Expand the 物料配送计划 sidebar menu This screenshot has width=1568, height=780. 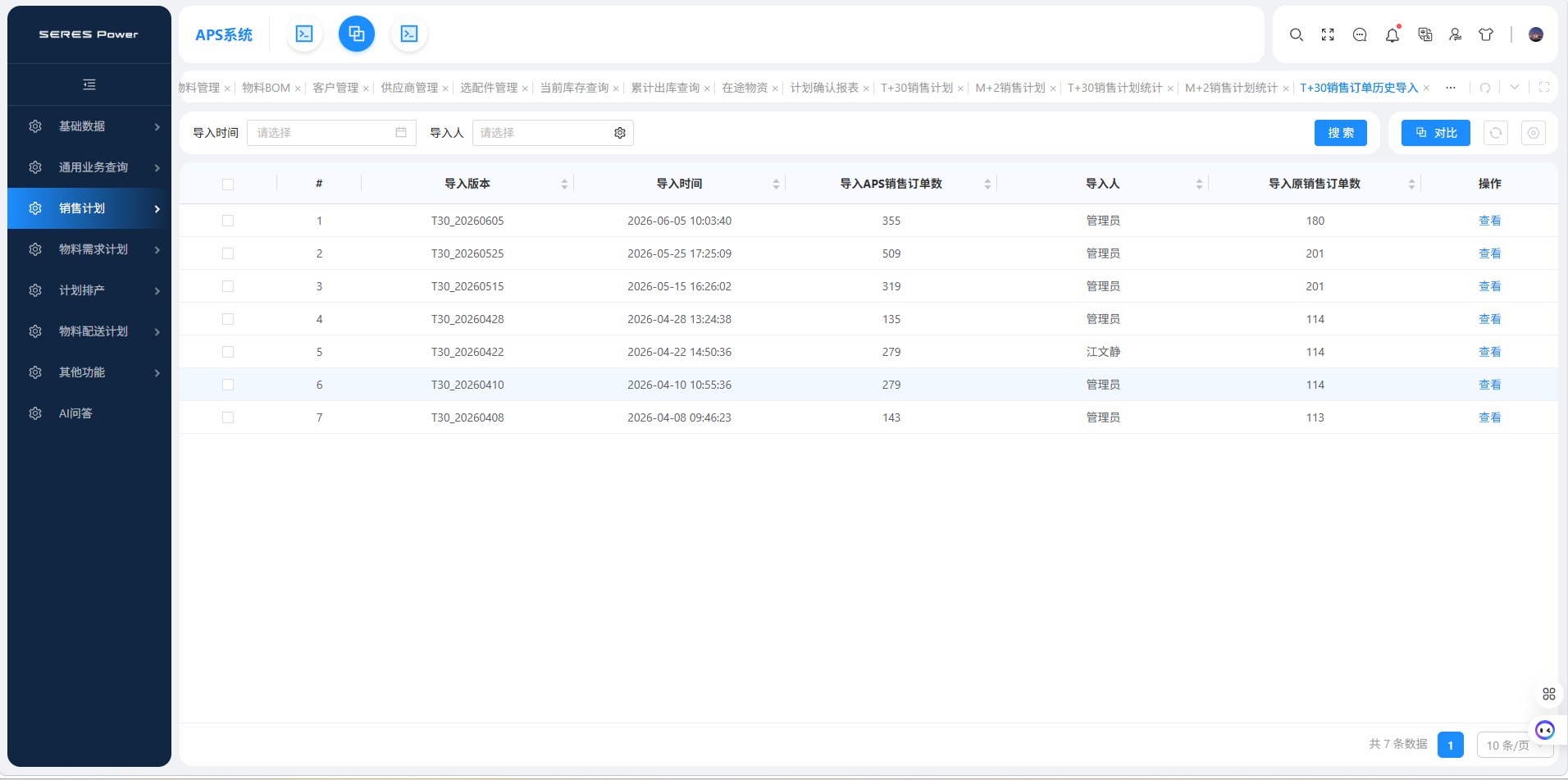pyautogui.click(x=89, y=331)
